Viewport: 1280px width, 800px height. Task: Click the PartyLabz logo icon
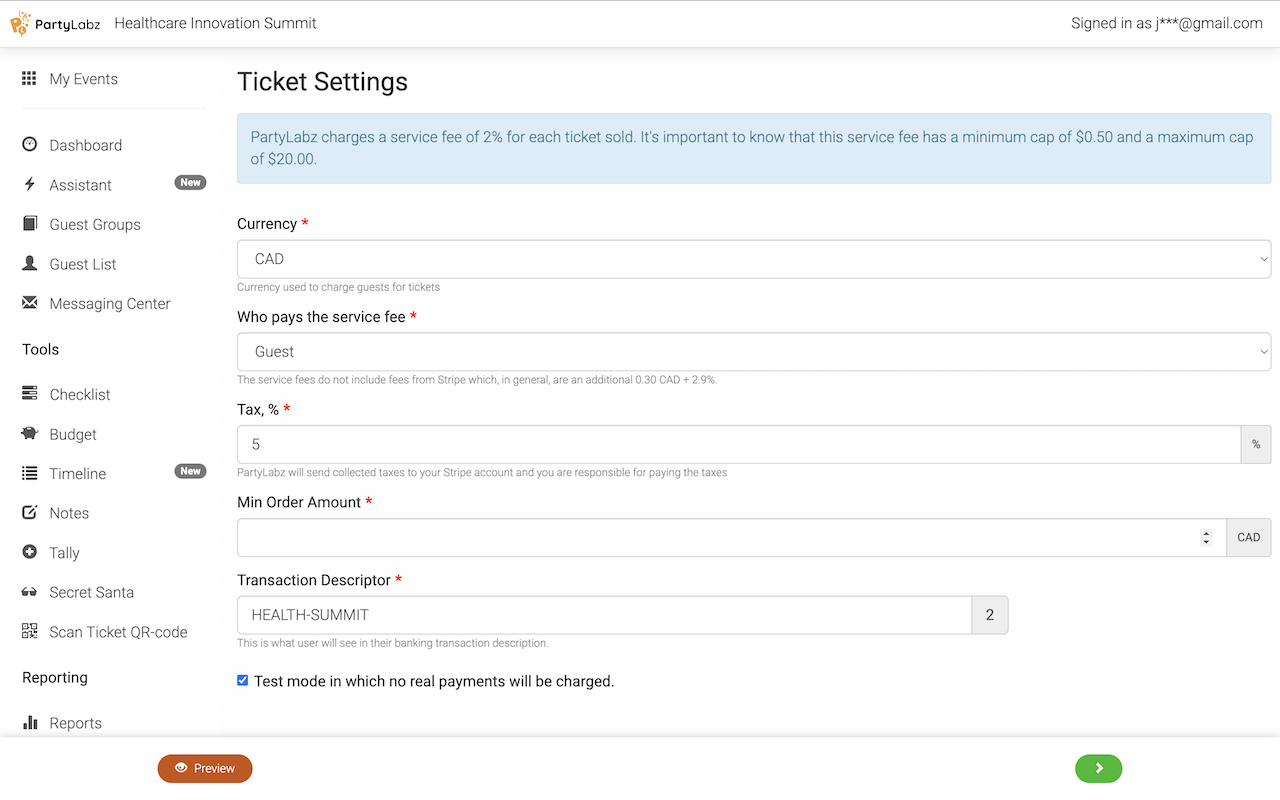click(x=20, y=23)
